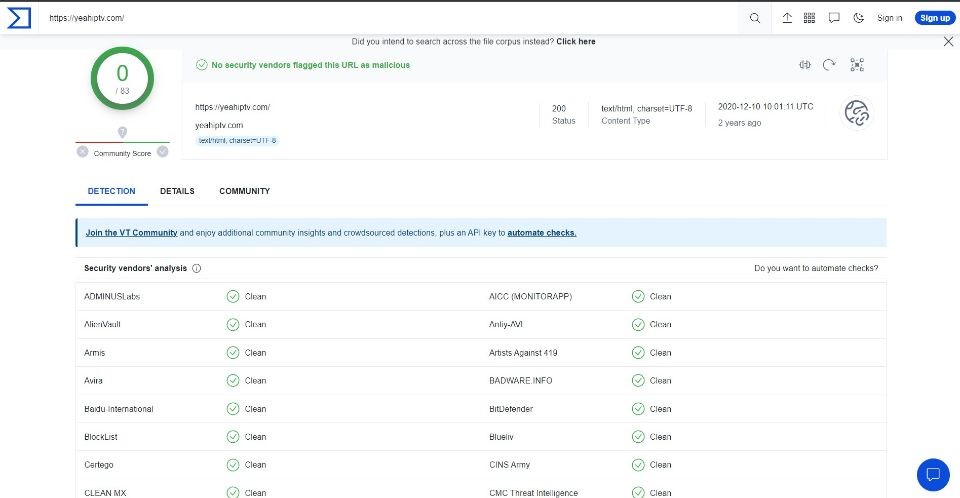The height and width of the screenshot is (498, 960).
Task: Click Armis clean check icon
Action: (233, 353)
